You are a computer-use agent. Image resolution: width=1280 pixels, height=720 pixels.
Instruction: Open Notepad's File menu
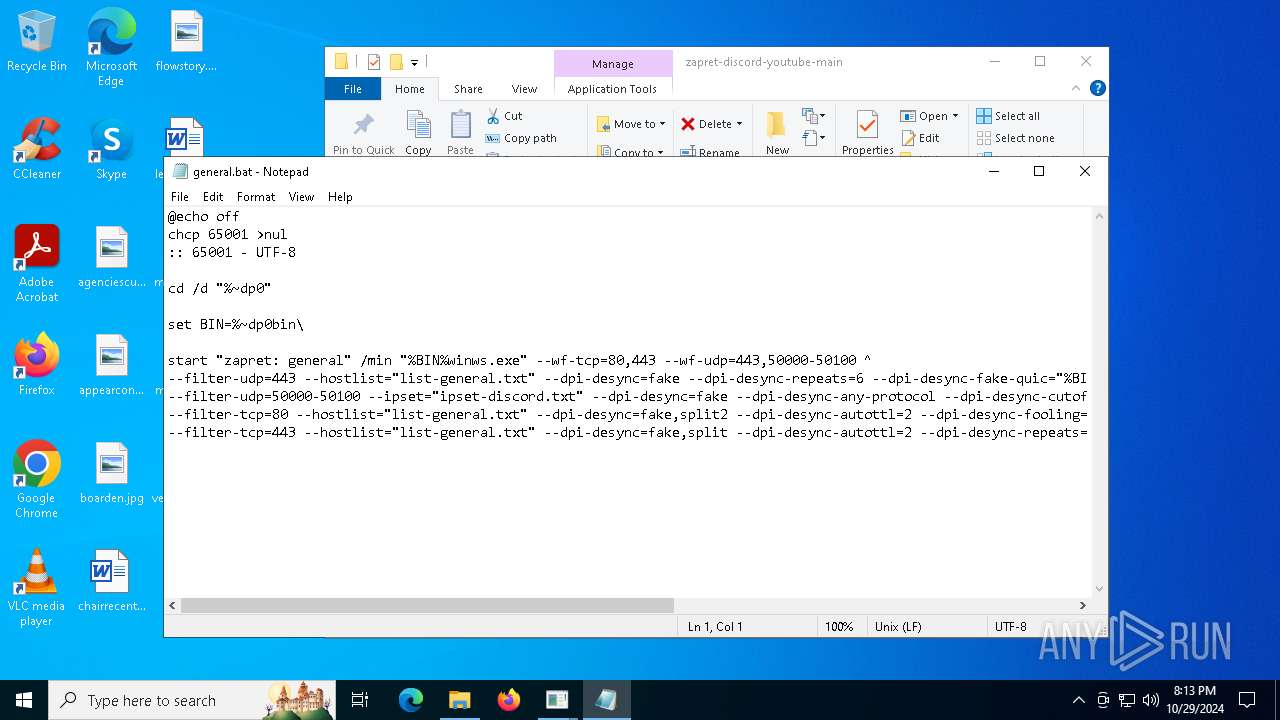point(180,197)
